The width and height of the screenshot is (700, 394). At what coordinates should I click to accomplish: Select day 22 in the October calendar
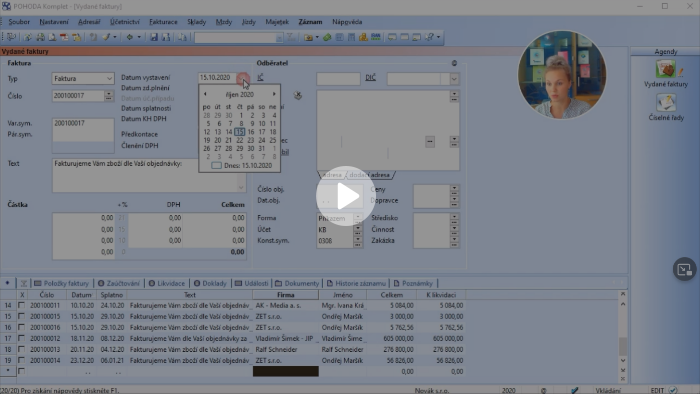point(240,140)
